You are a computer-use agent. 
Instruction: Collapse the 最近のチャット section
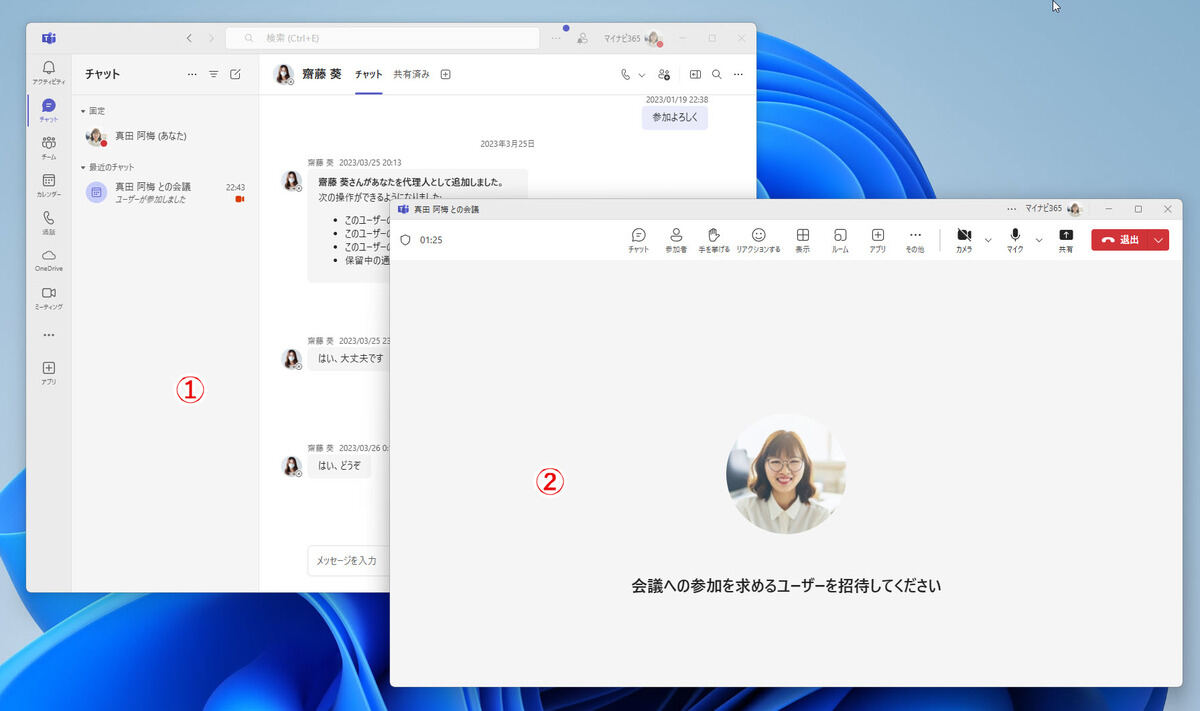click(x=108, y=167)
